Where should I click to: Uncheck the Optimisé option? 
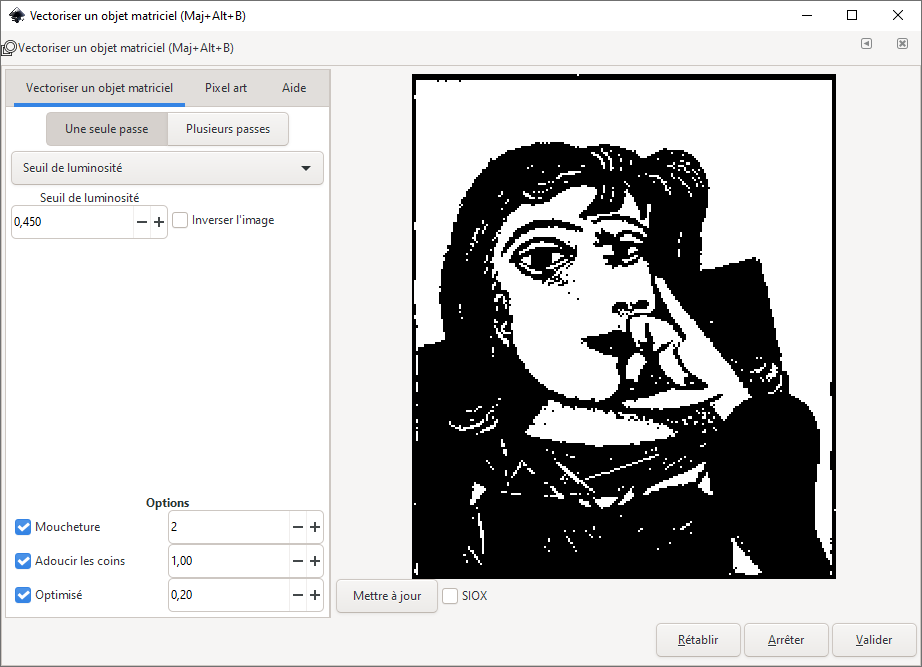23,595
